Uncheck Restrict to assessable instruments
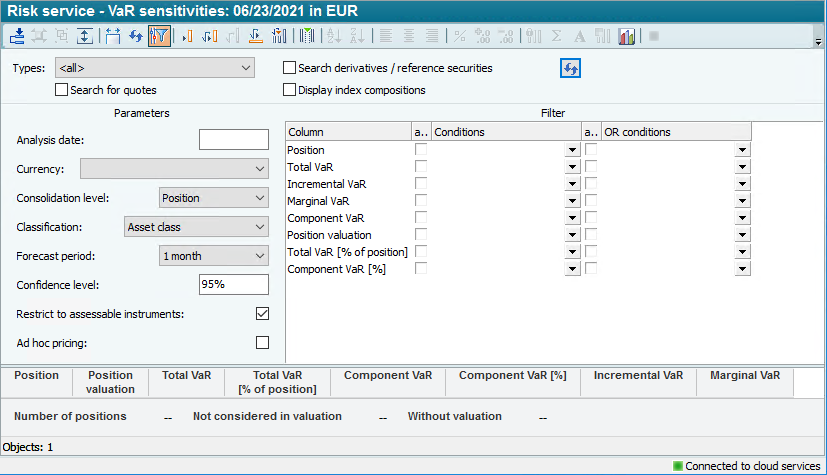This screenshot has width=827, height=475. point(262,314)
